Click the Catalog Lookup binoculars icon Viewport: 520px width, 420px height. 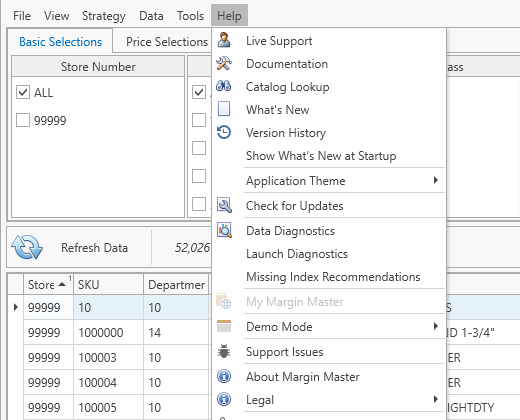(x=224, y=86)
